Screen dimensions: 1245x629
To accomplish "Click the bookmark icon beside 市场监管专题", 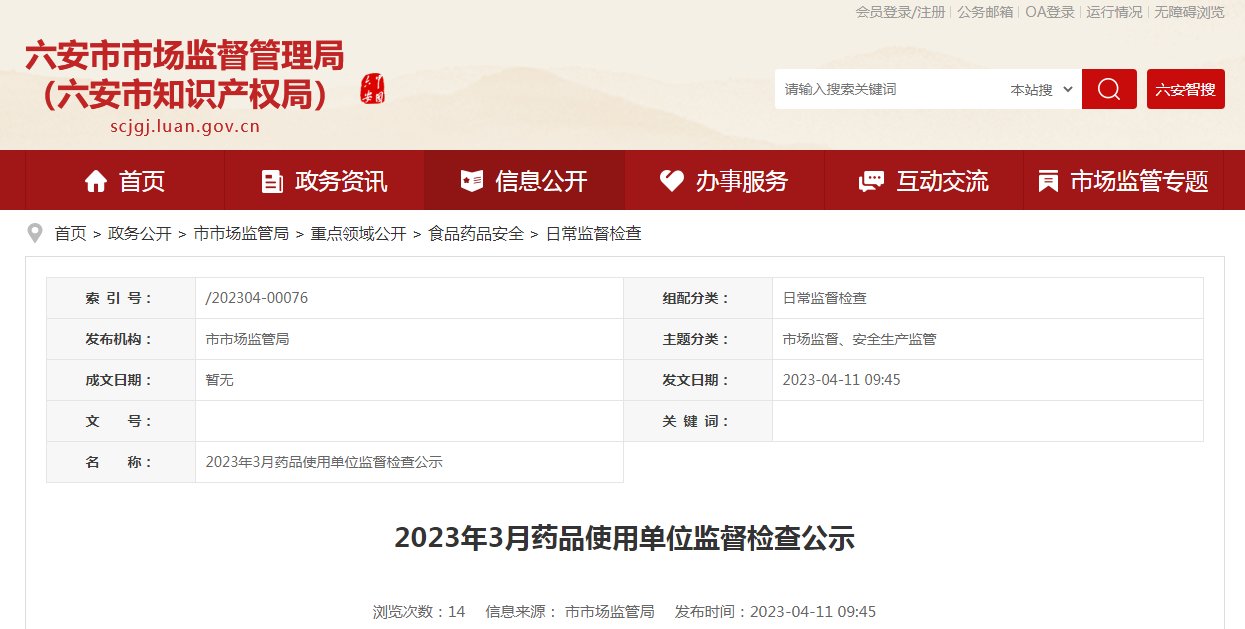I will (x=1048, y=181).
